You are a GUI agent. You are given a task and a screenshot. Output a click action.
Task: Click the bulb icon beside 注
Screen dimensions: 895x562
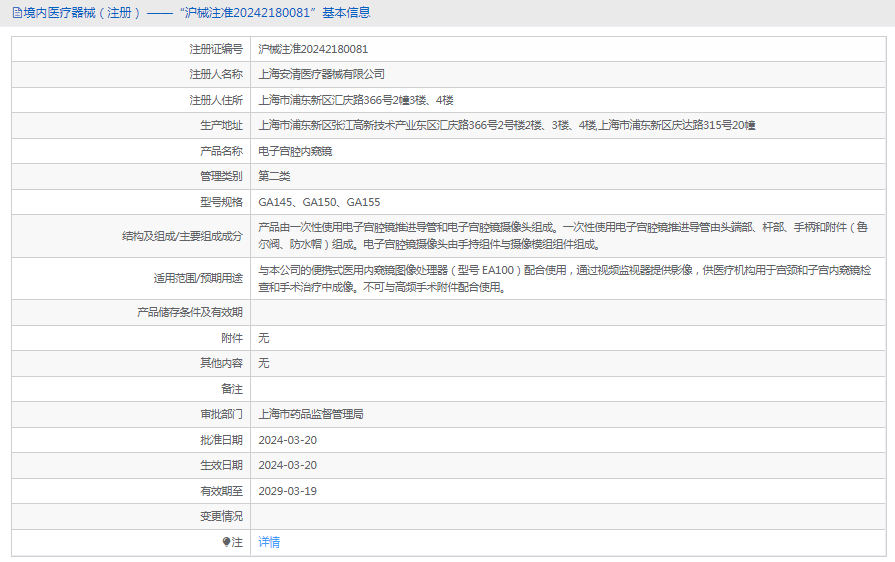[x=226, y=542]
